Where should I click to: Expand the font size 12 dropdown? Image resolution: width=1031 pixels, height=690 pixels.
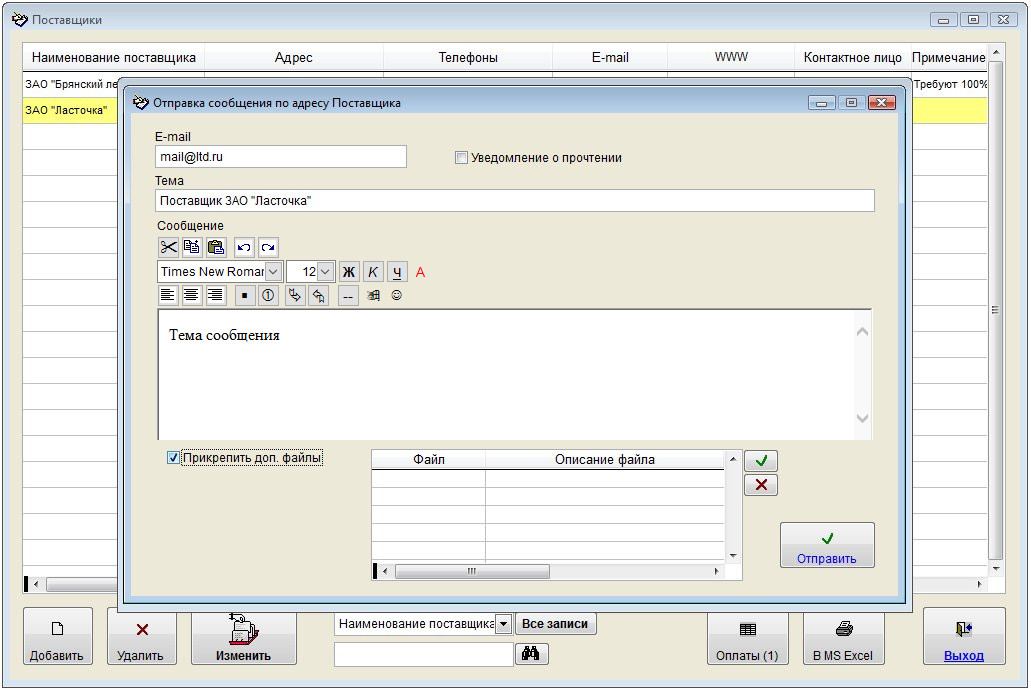point(325,272)
